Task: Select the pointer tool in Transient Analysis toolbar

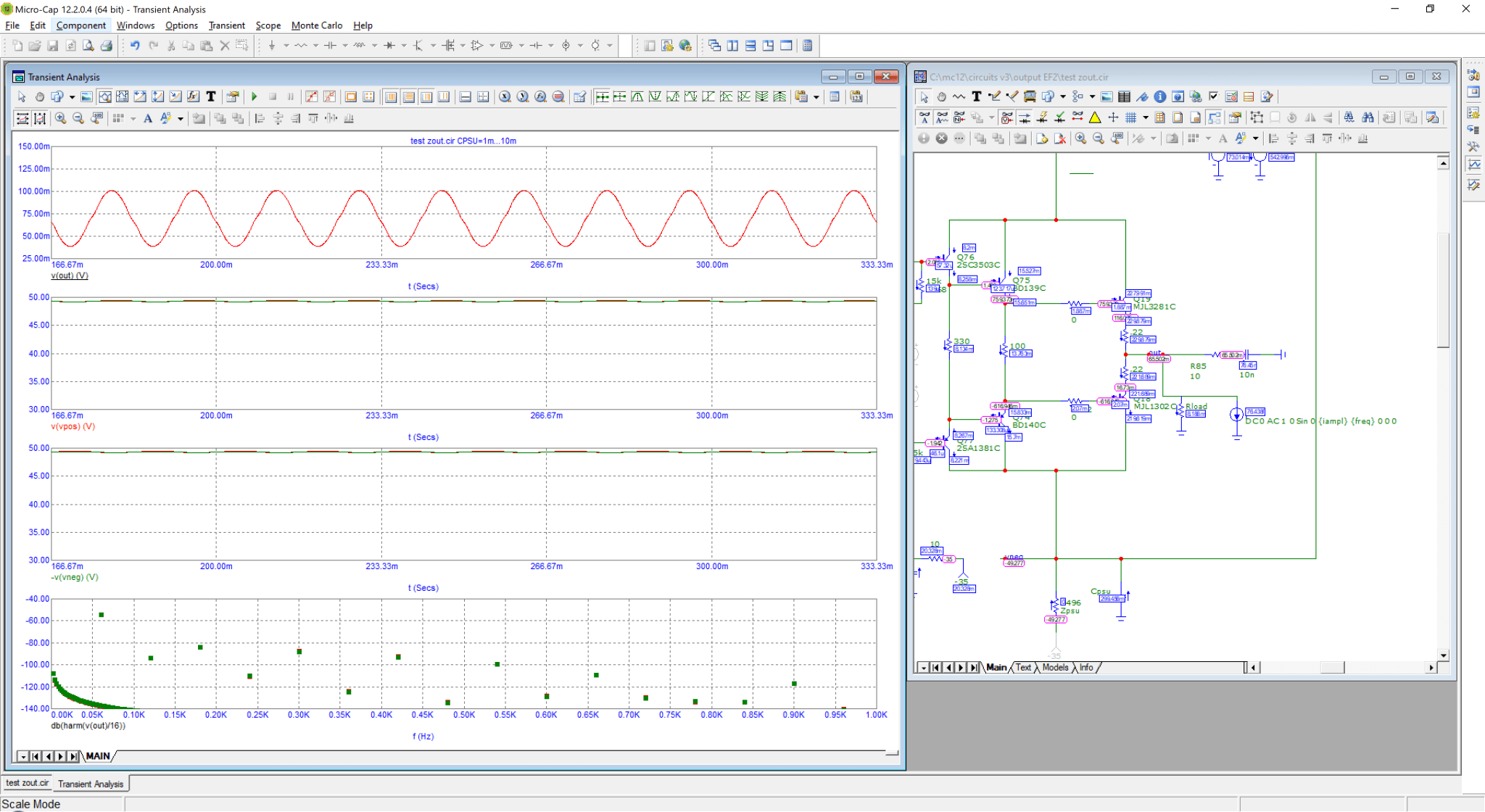Action: (22, 96)
